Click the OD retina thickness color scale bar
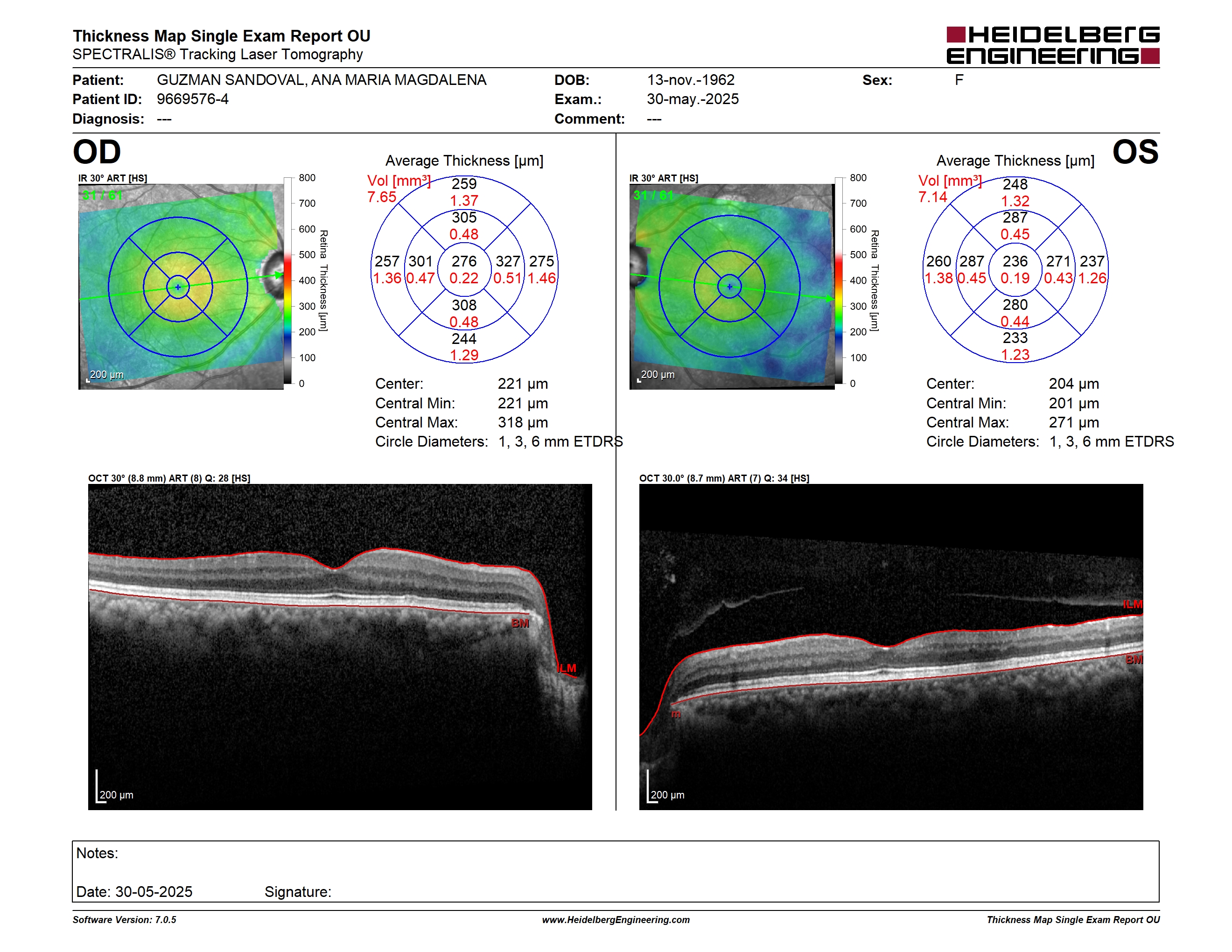Viewport: 1232px width, 952px height. coord(287,280)
